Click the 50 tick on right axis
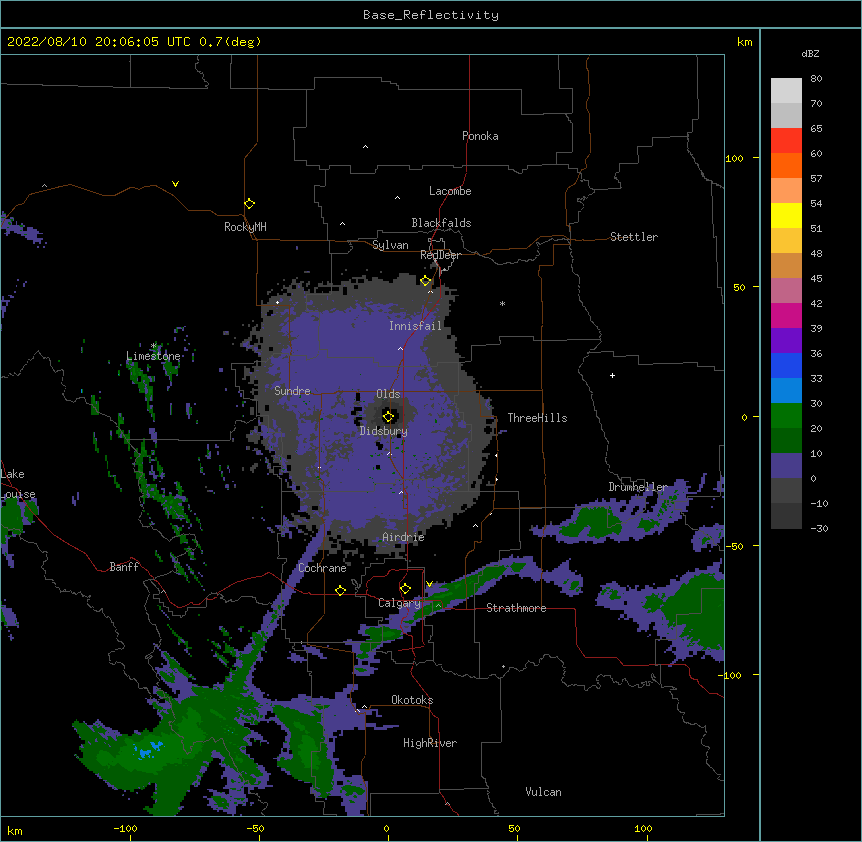The image size is (862, 842). click(739, 287)
